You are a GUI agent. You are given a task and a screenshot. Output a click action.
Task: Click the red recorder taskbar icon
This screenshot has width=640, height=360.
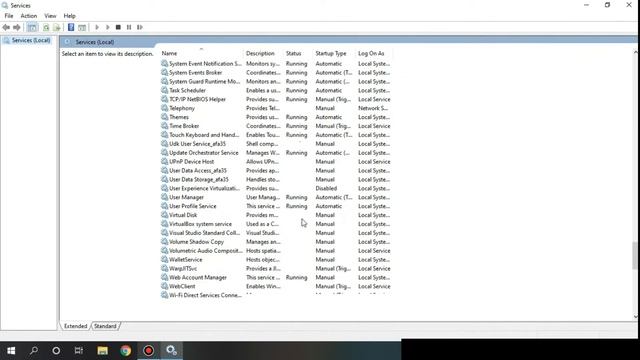tap(149, 351)
